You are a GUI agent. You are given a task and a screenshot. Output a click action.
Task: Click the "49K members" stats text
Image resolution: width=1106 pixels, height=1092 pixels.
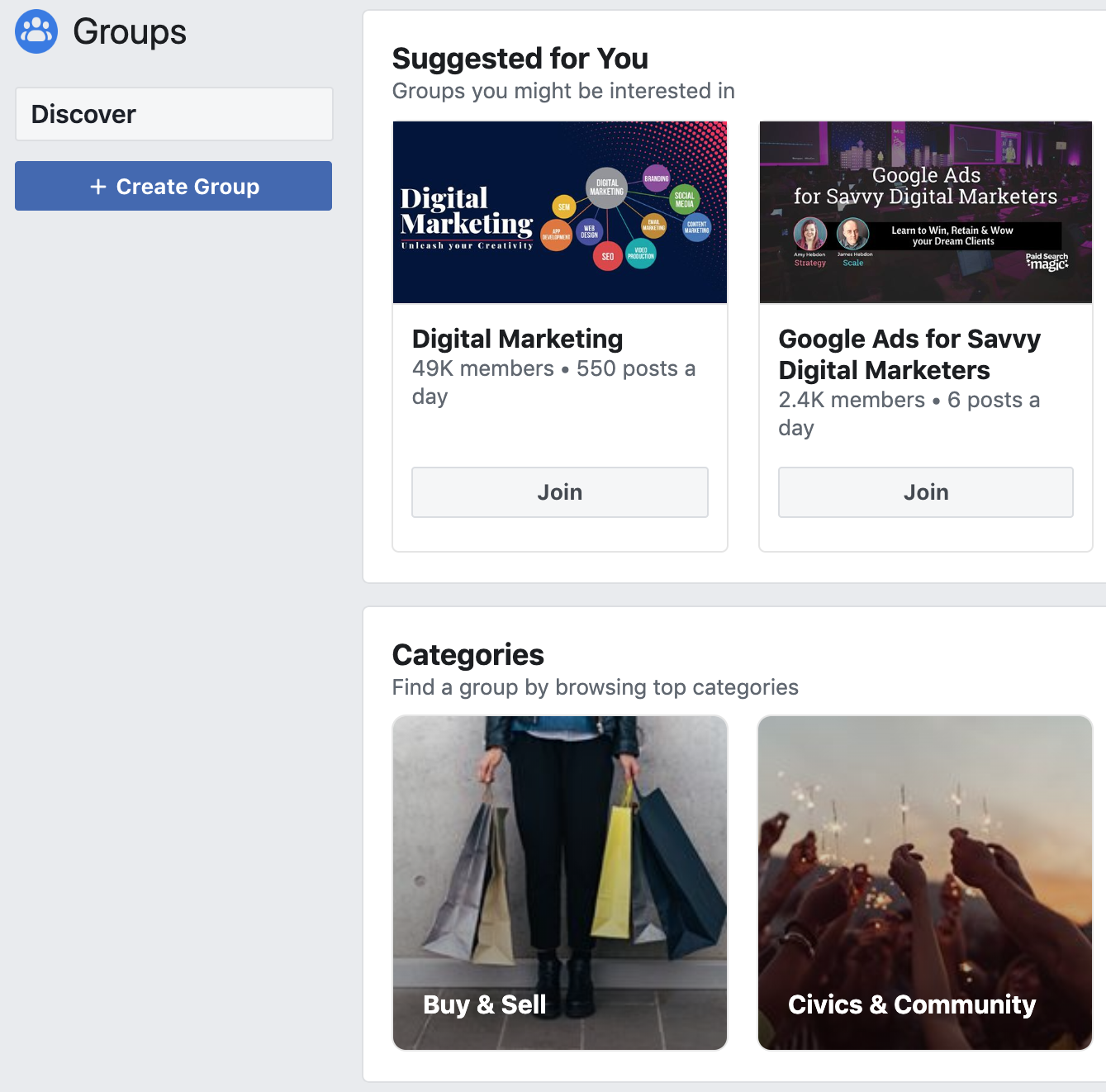[x=482, y=368]
